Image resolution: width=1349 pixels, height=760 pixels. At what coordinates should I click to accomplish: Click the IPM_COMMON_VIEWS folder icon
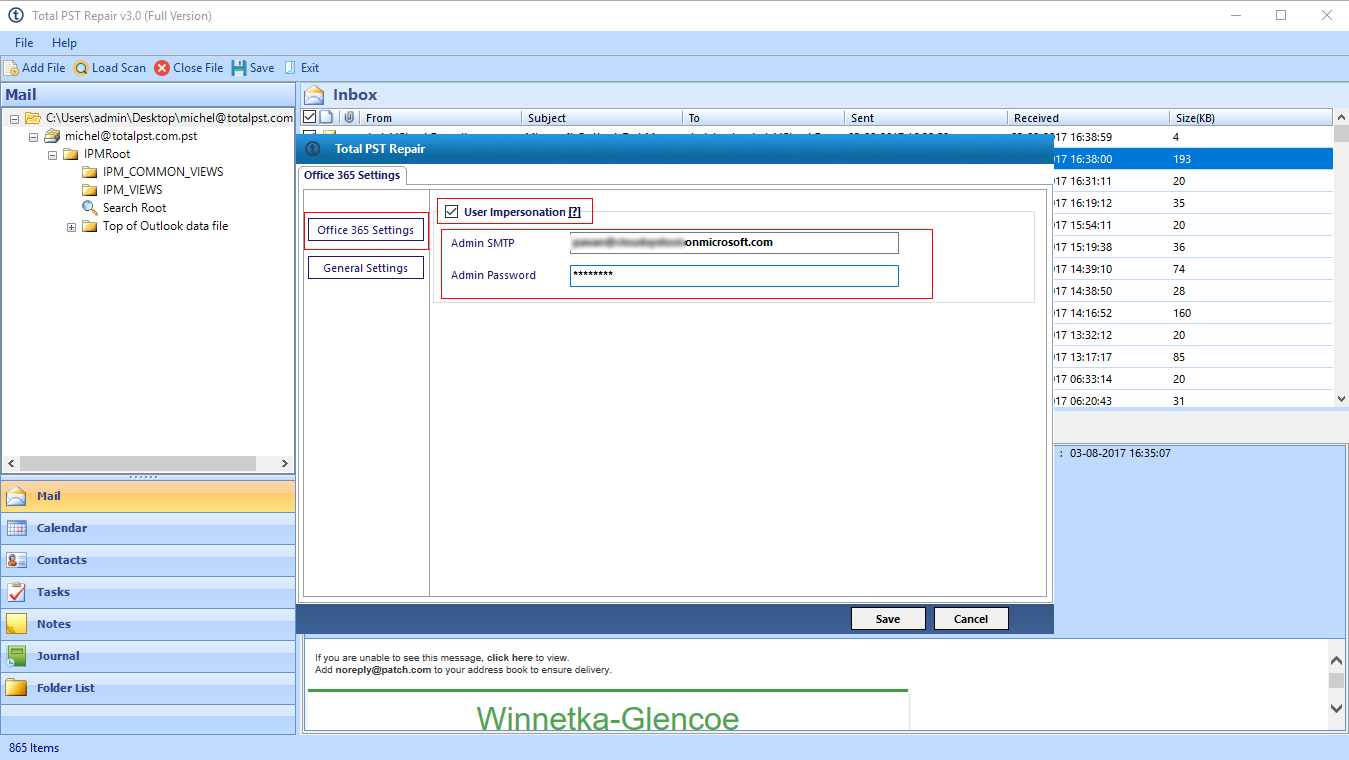coord(89,172)
